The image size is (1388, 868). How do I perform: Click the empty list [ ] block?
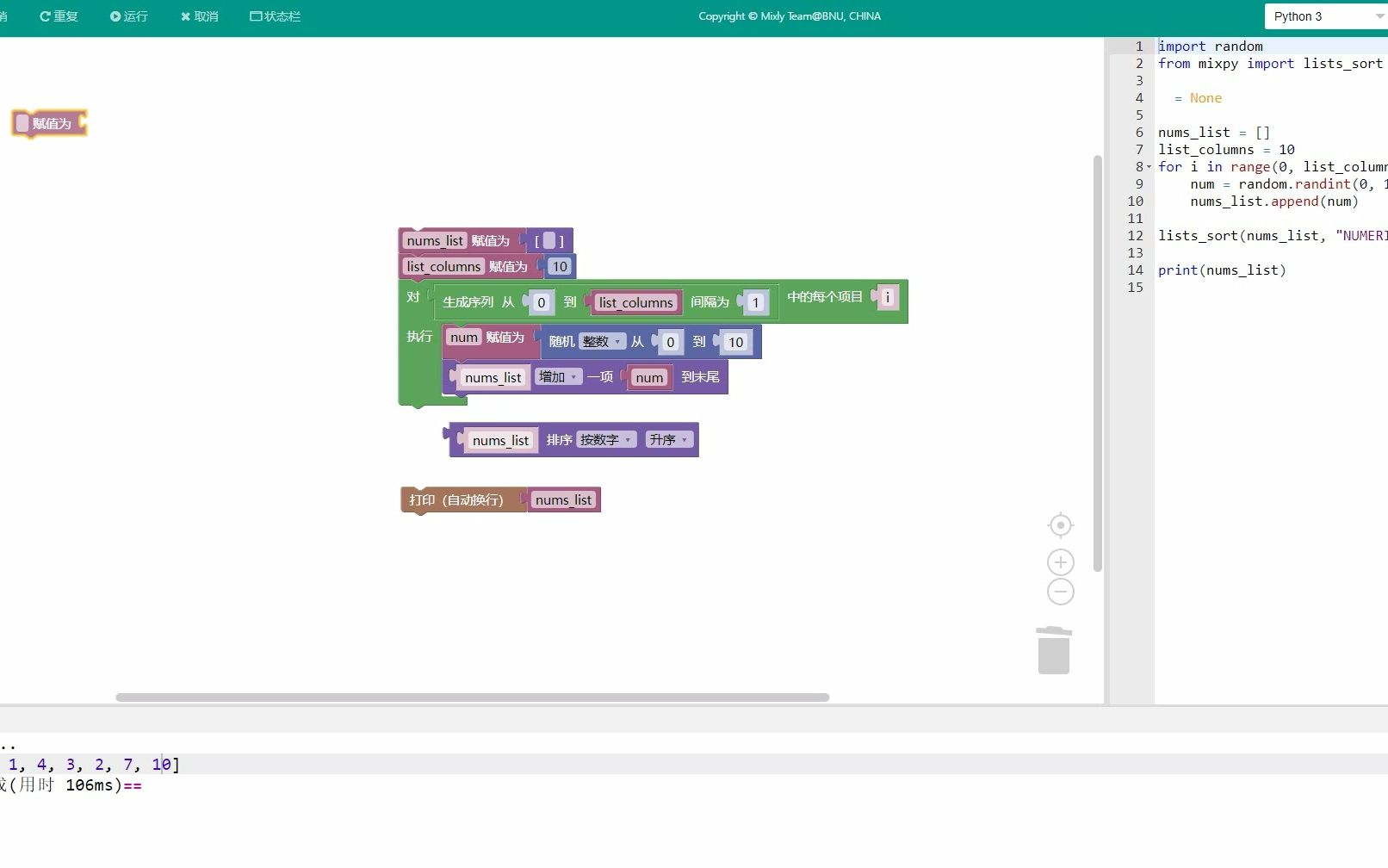(549, 241)
